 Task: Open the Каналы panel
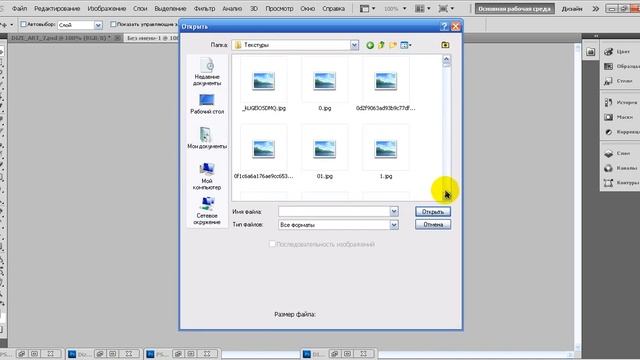click(621, 168)
